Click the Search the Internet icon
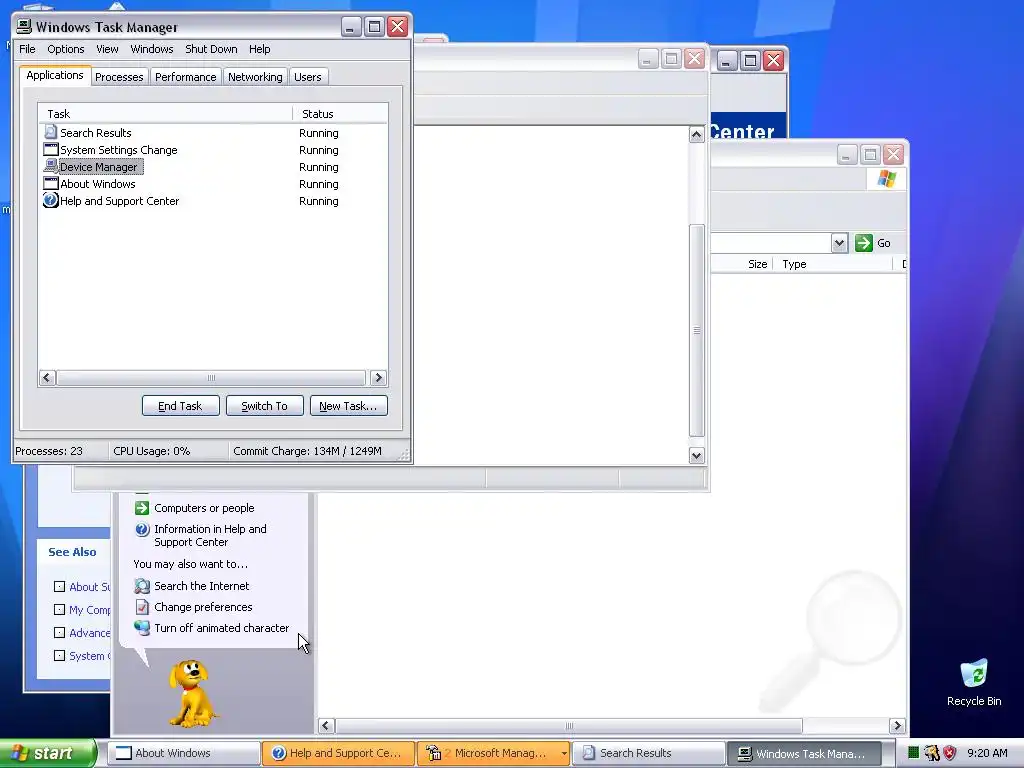The width and height of the screenshot is (1024, 768). (142, 586)
